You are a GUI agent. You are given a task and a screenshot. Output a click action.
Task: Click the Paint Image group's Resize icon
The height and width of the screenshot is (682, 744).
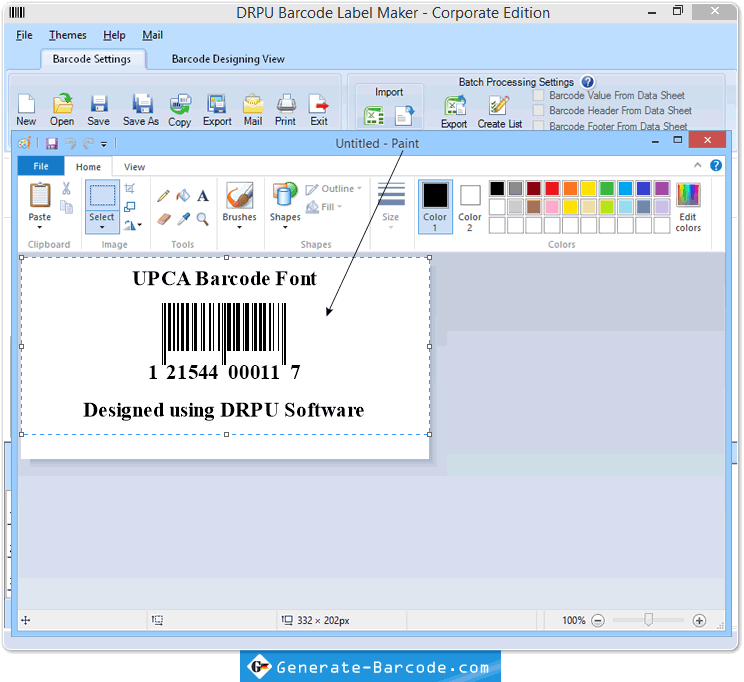[129, 207]
